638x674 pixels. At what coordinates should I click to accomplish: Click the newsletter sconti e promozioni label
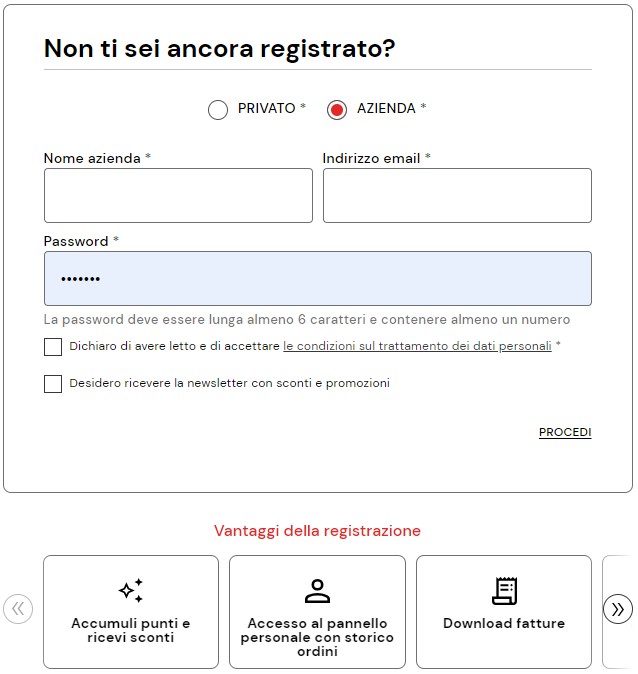point(230,383)
